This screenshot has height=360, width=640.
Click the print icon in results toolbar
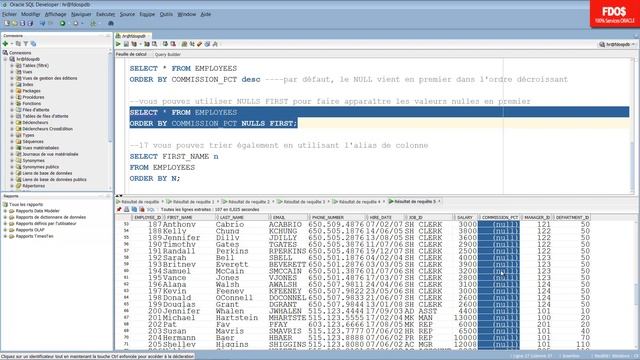pos(127,209)
